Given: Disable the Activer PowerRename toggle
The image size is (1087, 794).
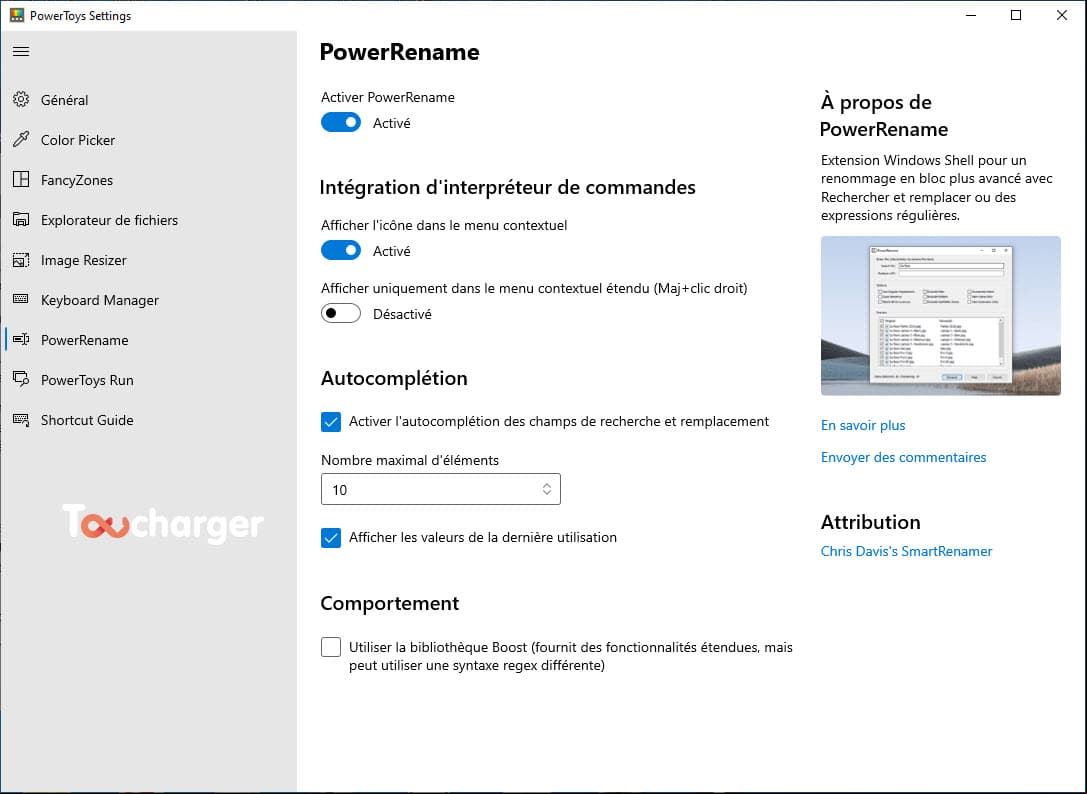Looking at the screenshot, I should 340,122.
